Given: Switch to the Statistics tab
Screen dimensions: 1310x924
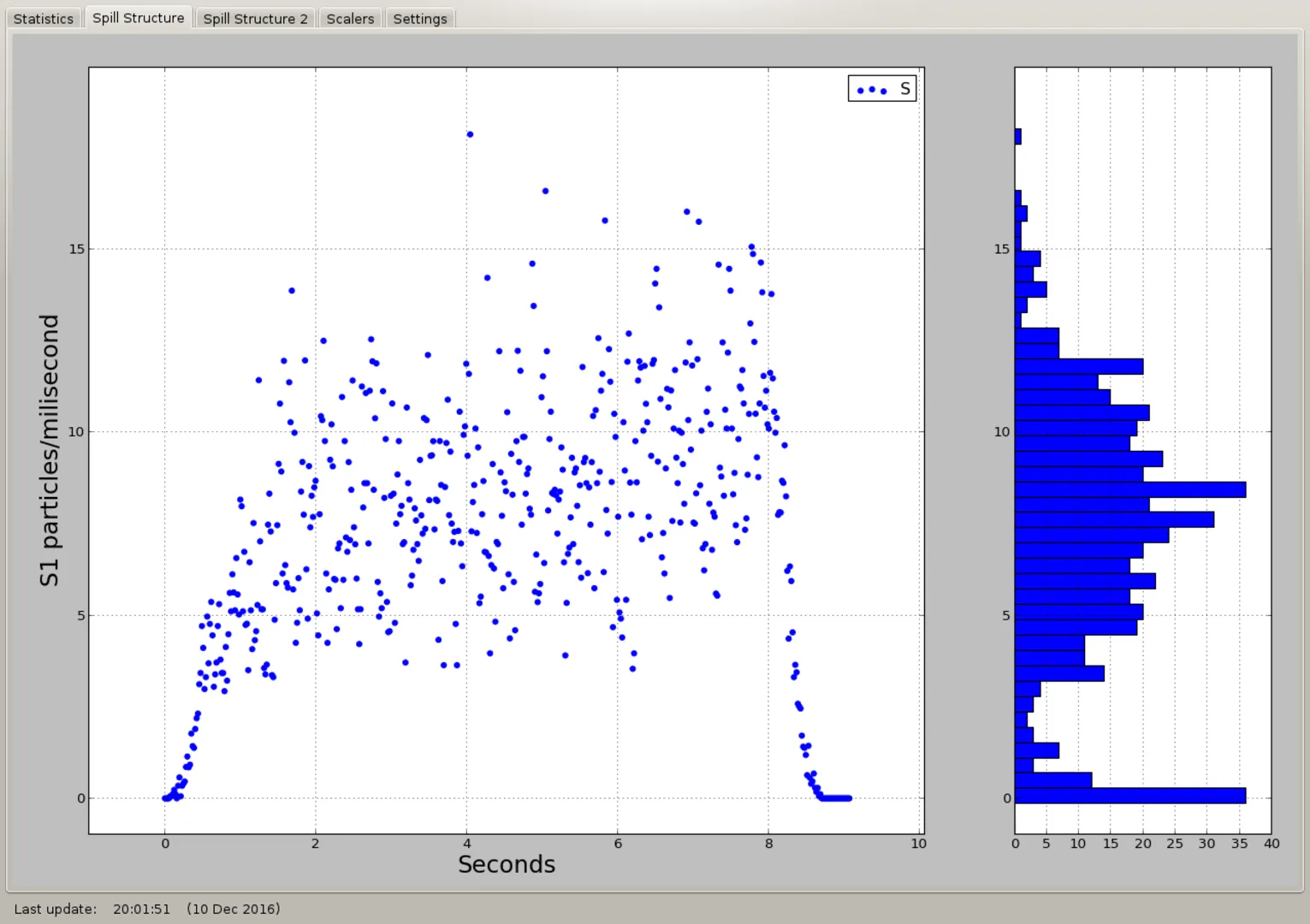Looking at the screenshot, I should tap(44, 18).
